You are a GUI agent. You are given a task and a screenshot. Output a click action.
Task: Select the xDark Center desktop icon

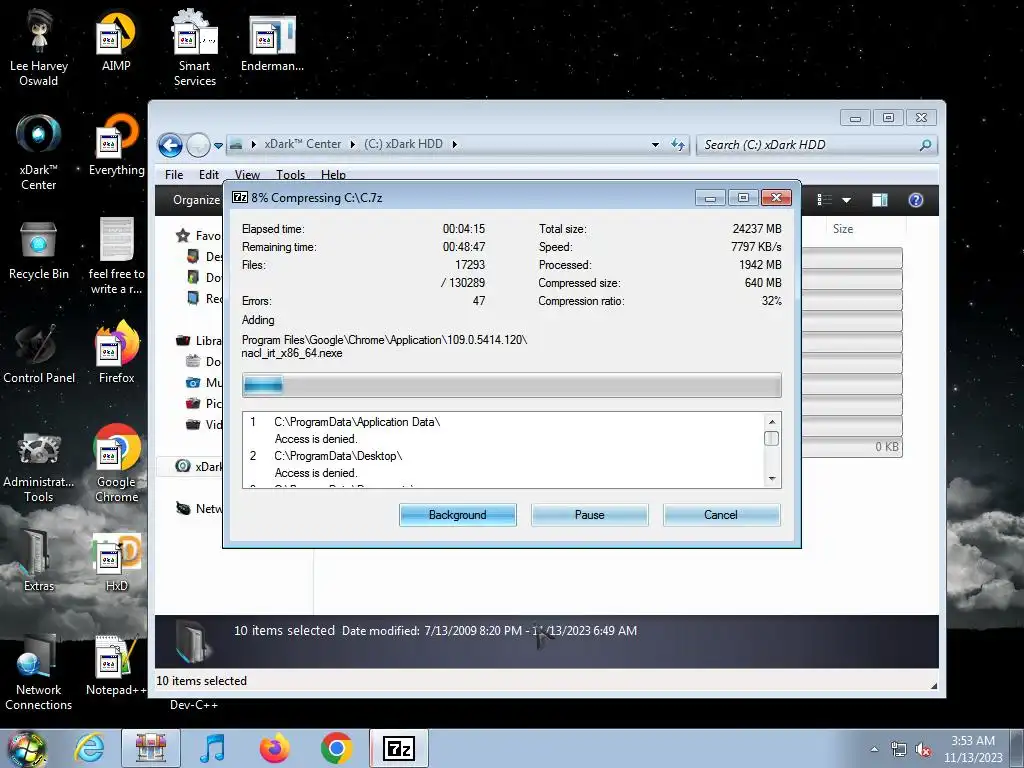(x=39, y=153)
